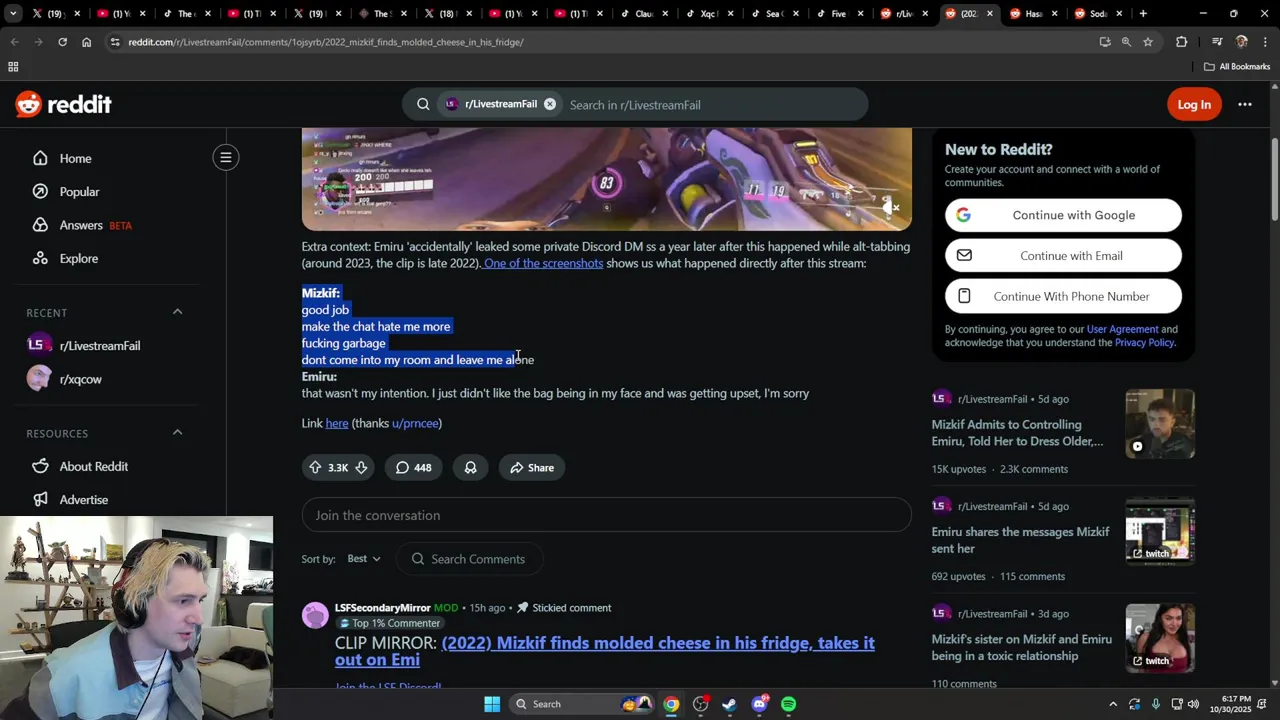Upvote the post with 3.3K score
This screenshot has height=720, width=1280.
coord(315,467)
